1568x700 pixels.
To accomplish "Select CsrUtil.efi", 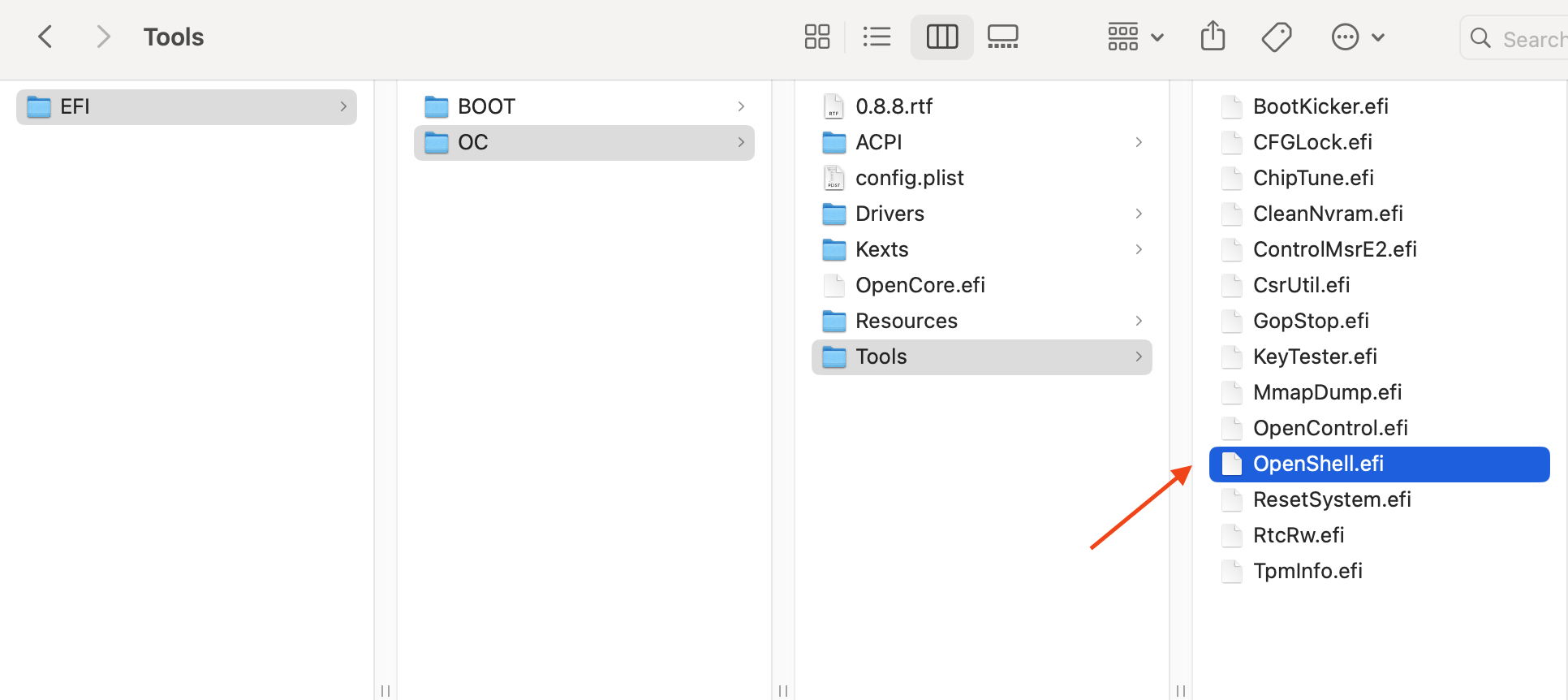I will pos(1380,285).
